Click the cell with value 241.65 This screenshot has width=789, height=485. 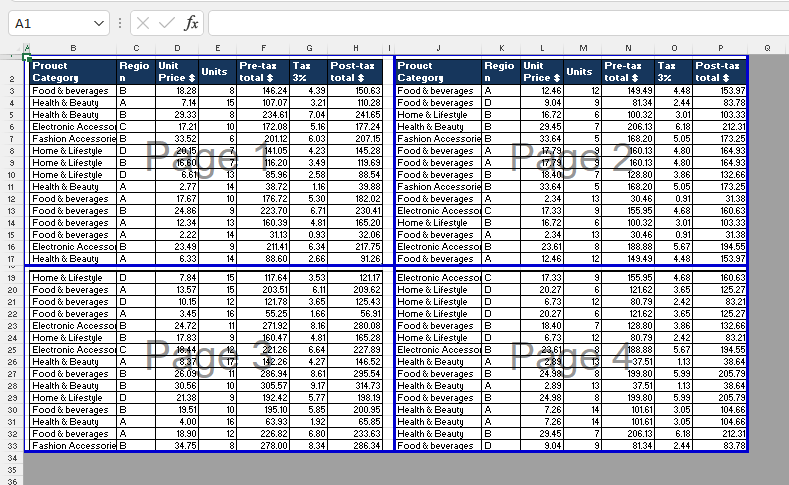[356, 115]
